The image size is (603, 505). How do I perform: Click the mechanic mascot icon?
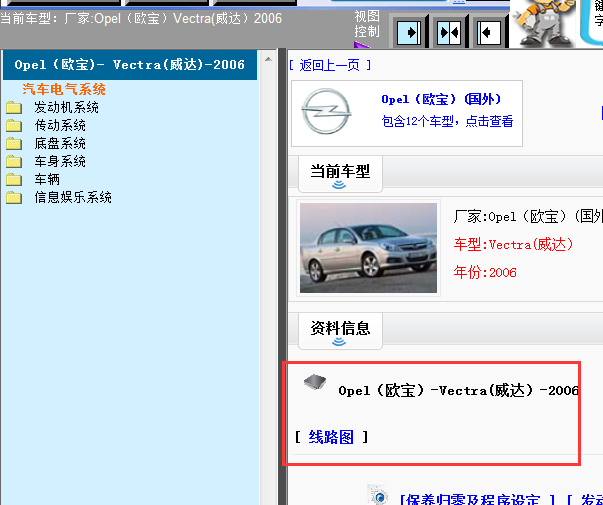(x=542, y=23)
